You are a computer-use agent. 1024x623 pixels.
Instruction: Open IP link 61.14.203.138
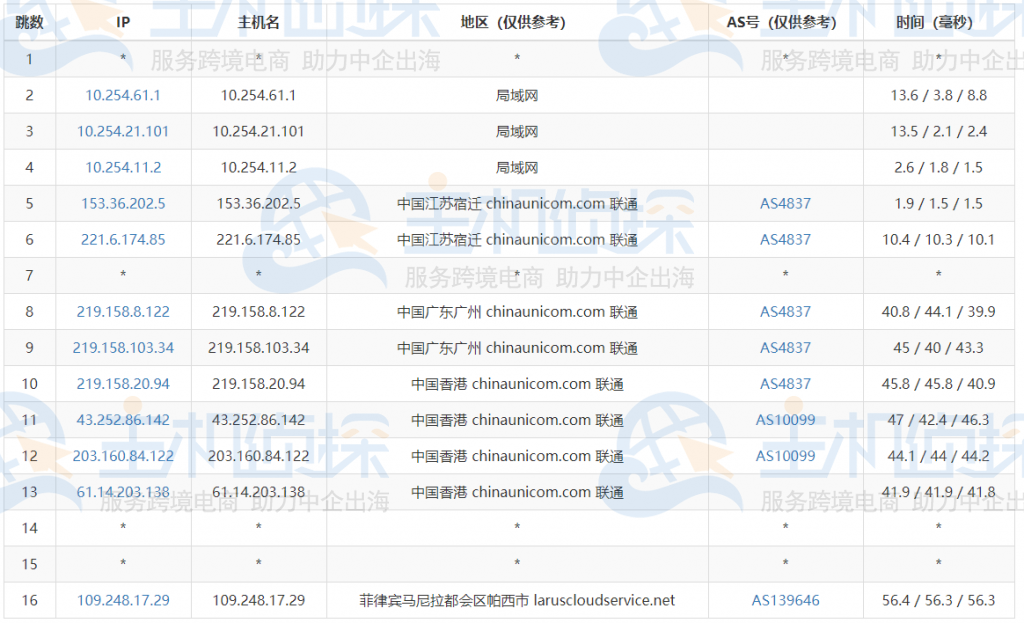click(x=123, y=492)
